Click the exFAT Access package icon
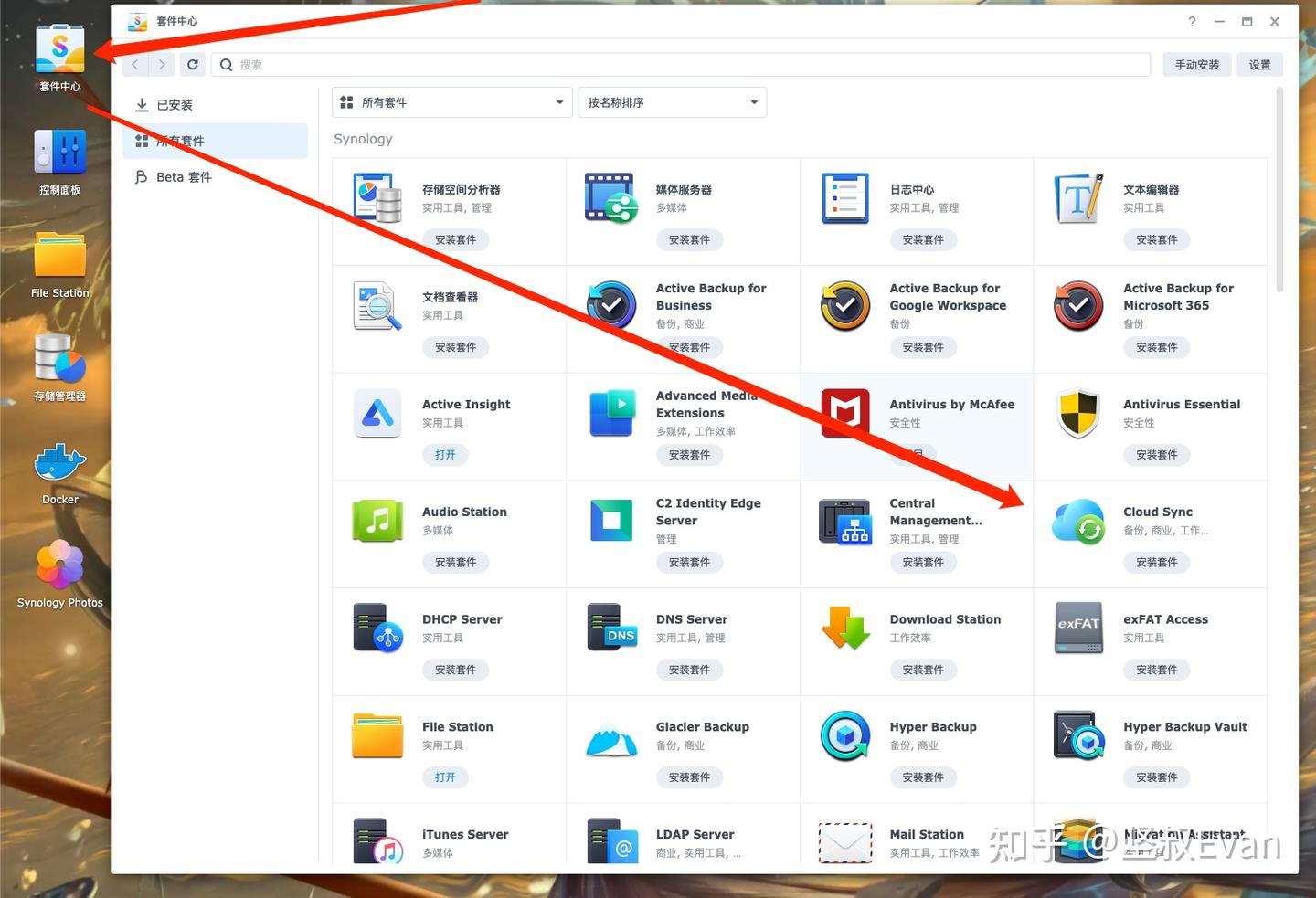Screen dimensions: 1316x898 1078,628
